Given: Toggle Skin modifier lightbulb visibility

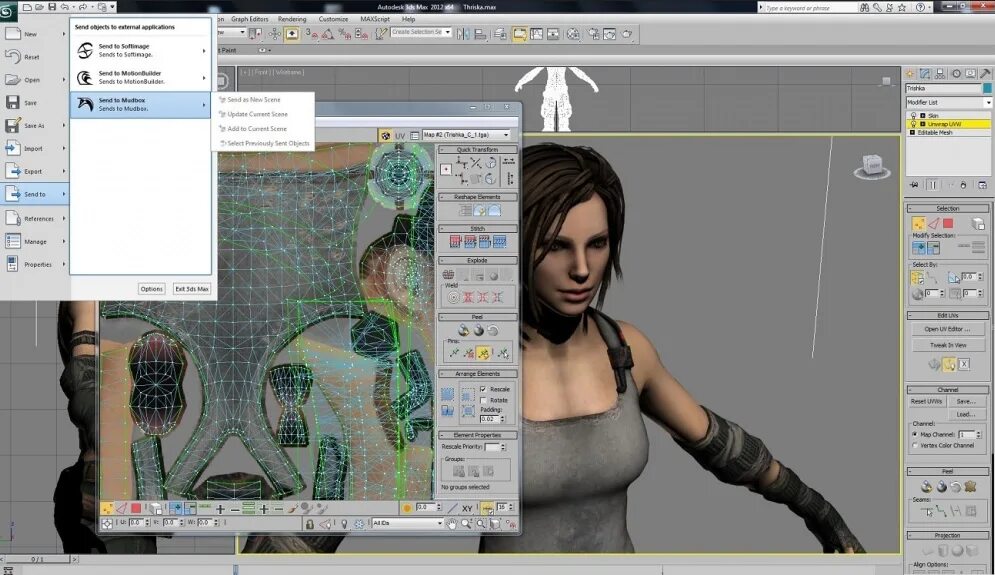Looking at the screenshot, I should tap(914, 116).
